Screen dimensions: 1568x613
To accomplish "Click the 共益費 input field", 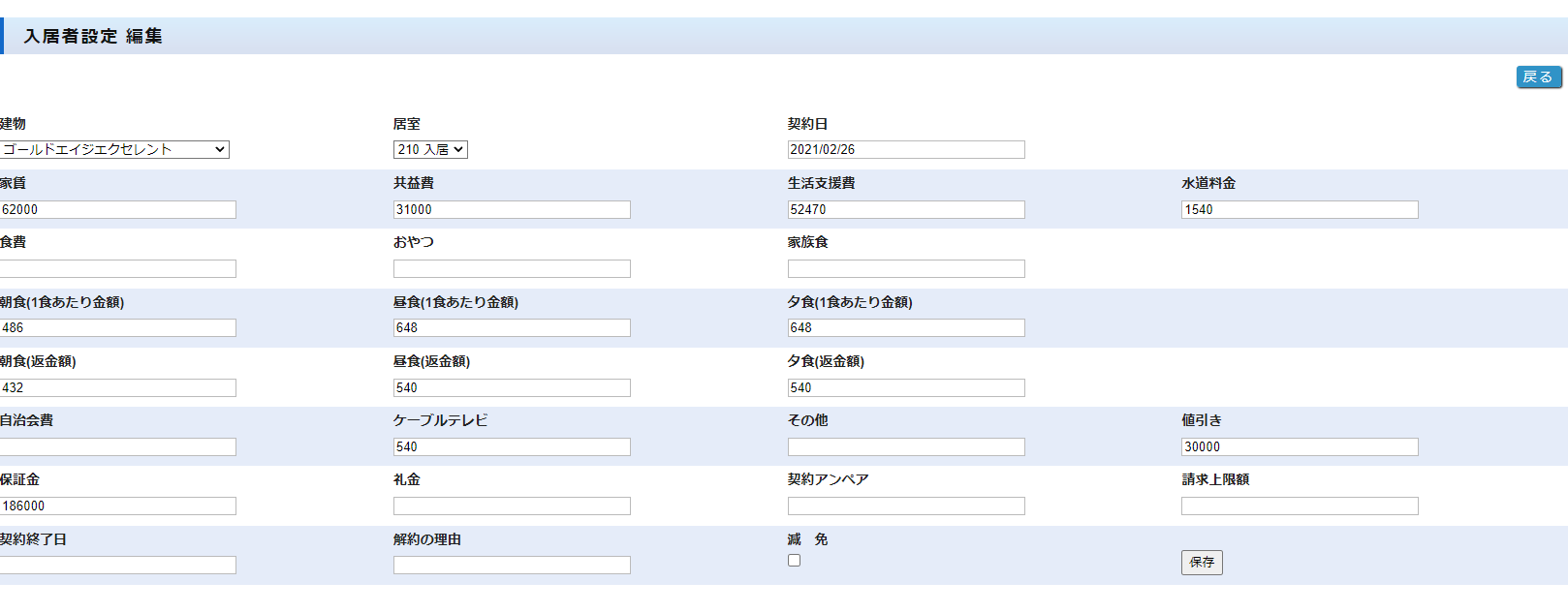I will click(x=512, y=209).
